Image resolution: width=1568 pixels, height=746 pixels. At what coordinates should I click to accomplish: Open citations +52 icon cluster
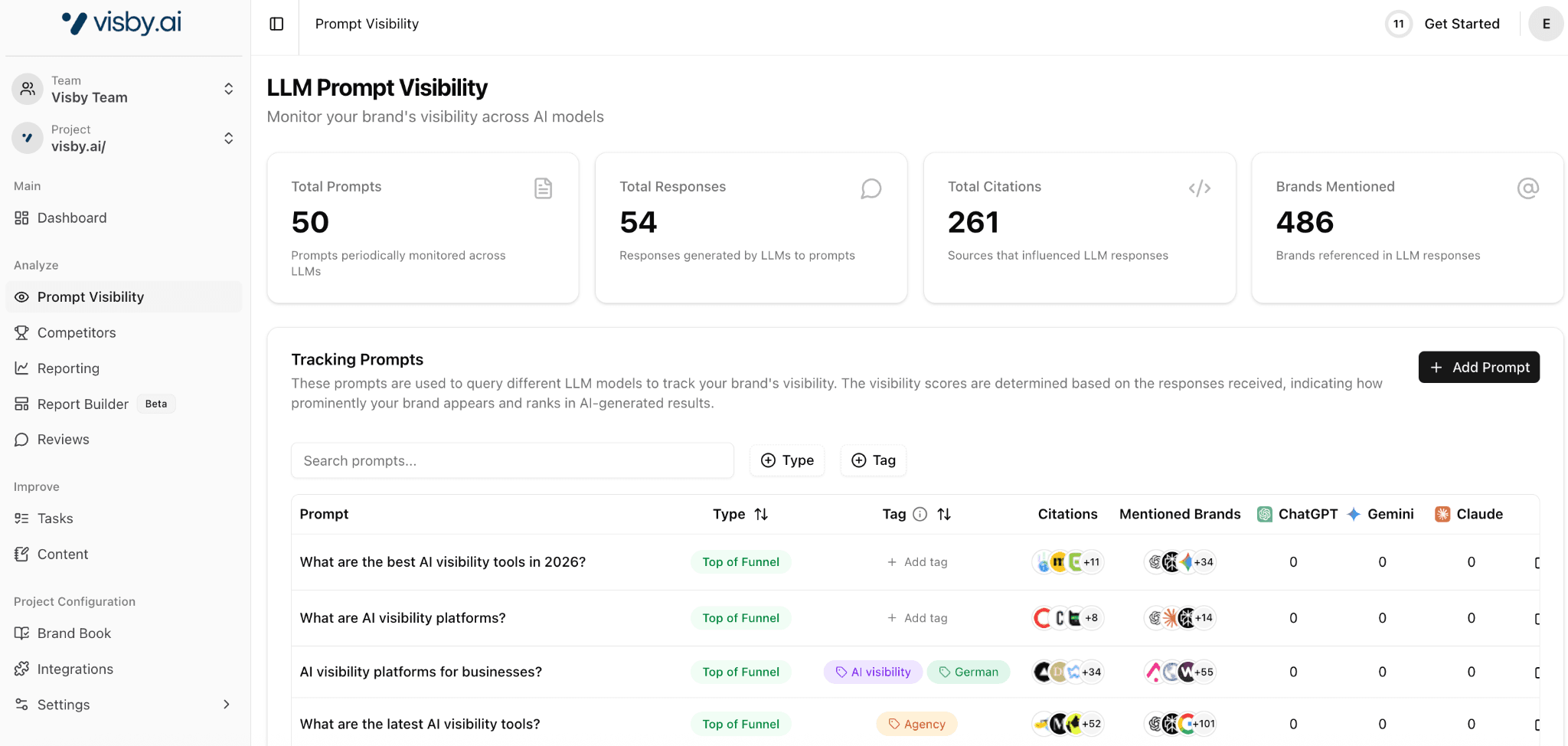tap(1067, 724)
